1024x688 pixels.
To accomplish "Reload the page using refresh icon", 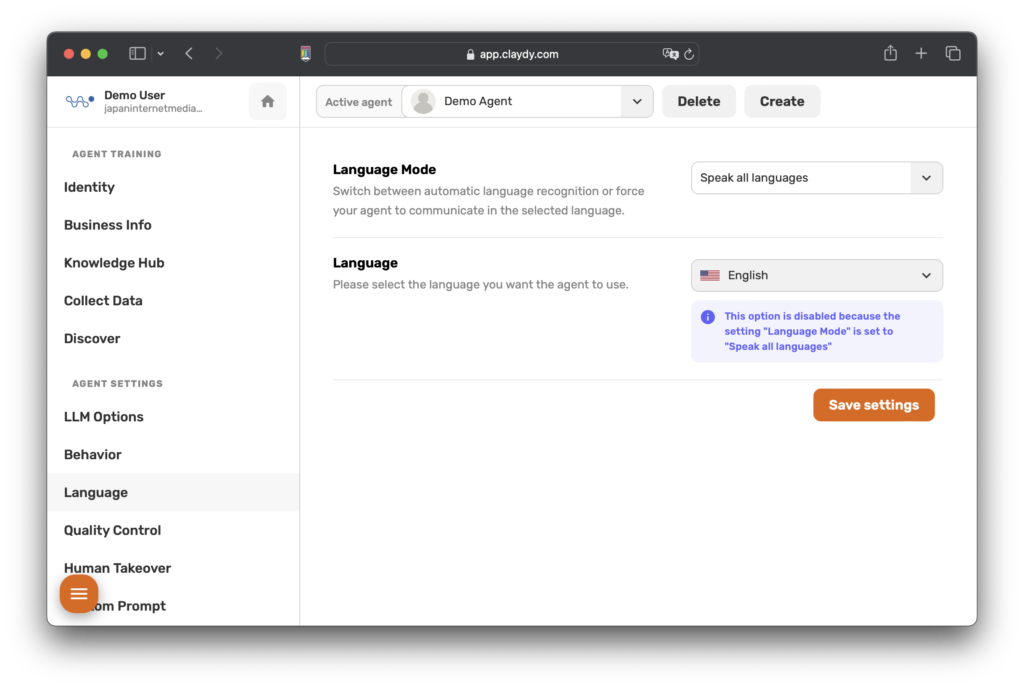I will (689, 54).
